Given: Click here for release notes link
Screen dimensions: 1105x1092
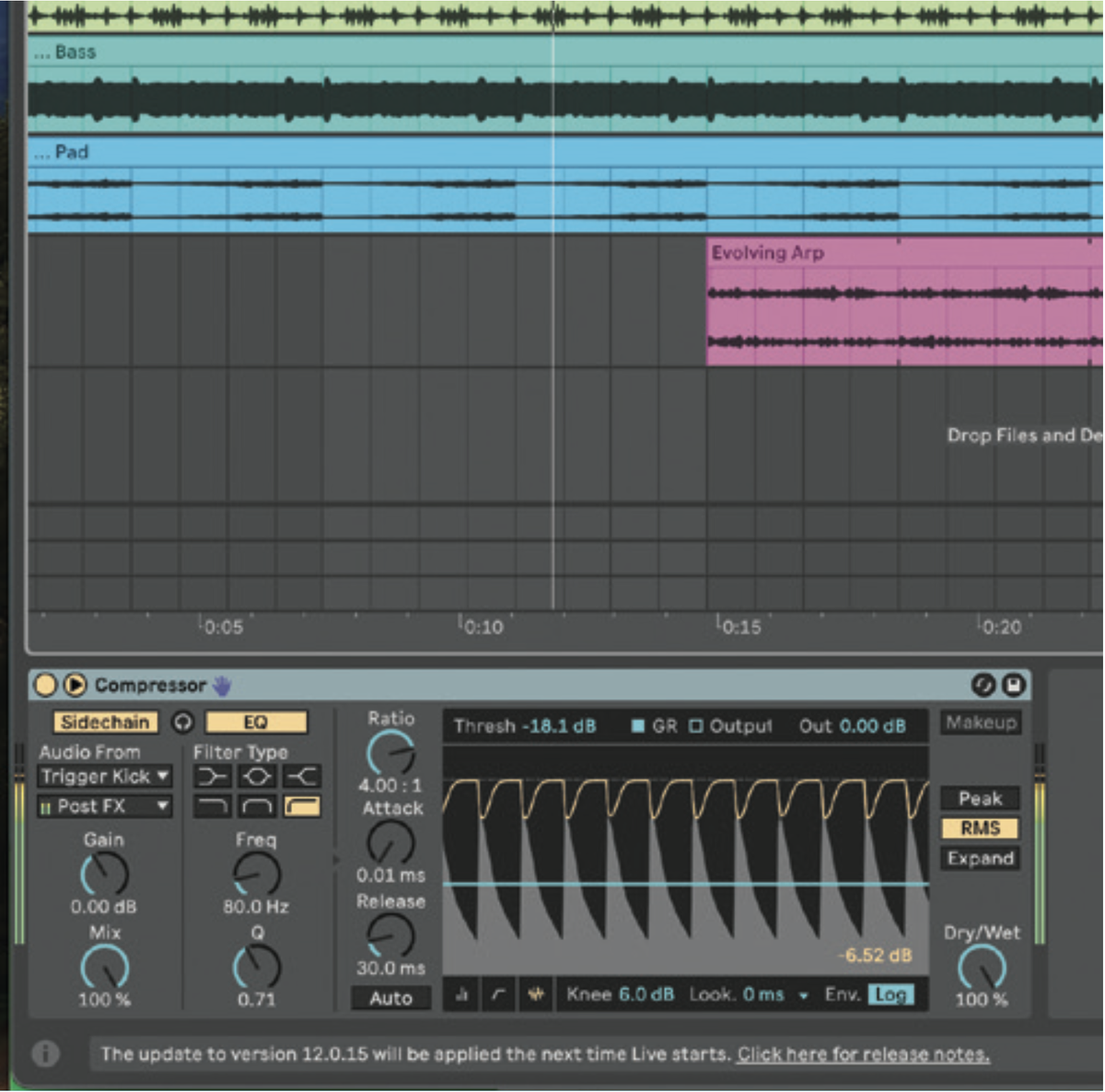Looking at the screenshot, I should tap(863, 1054).
